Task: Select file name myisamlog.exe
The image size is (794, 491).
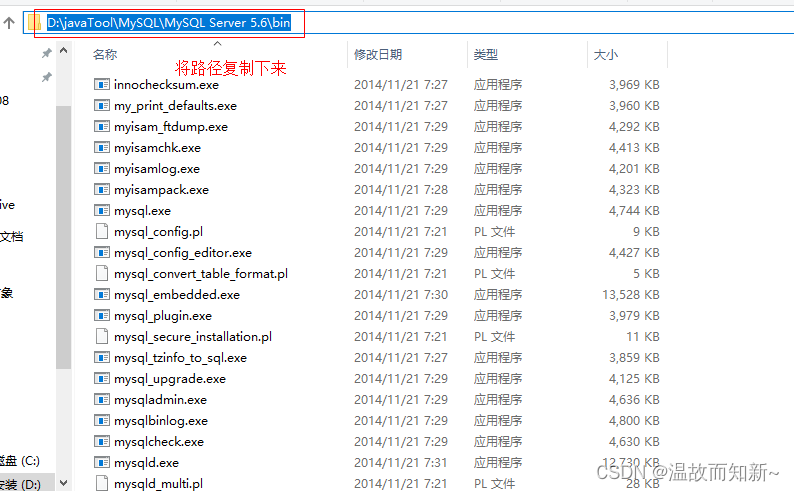Action: [x=157, y=169]
